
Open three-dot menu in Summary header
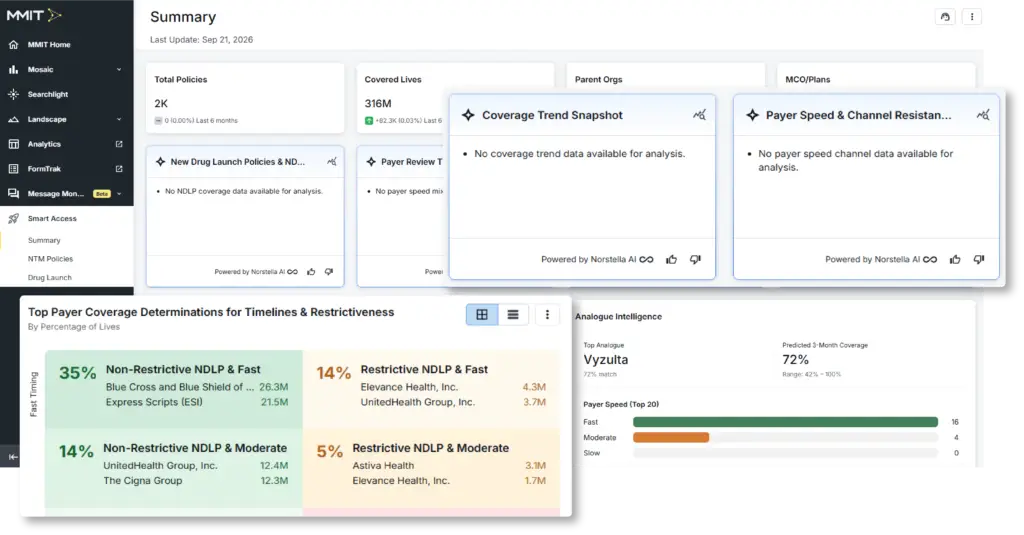(972, 17)
